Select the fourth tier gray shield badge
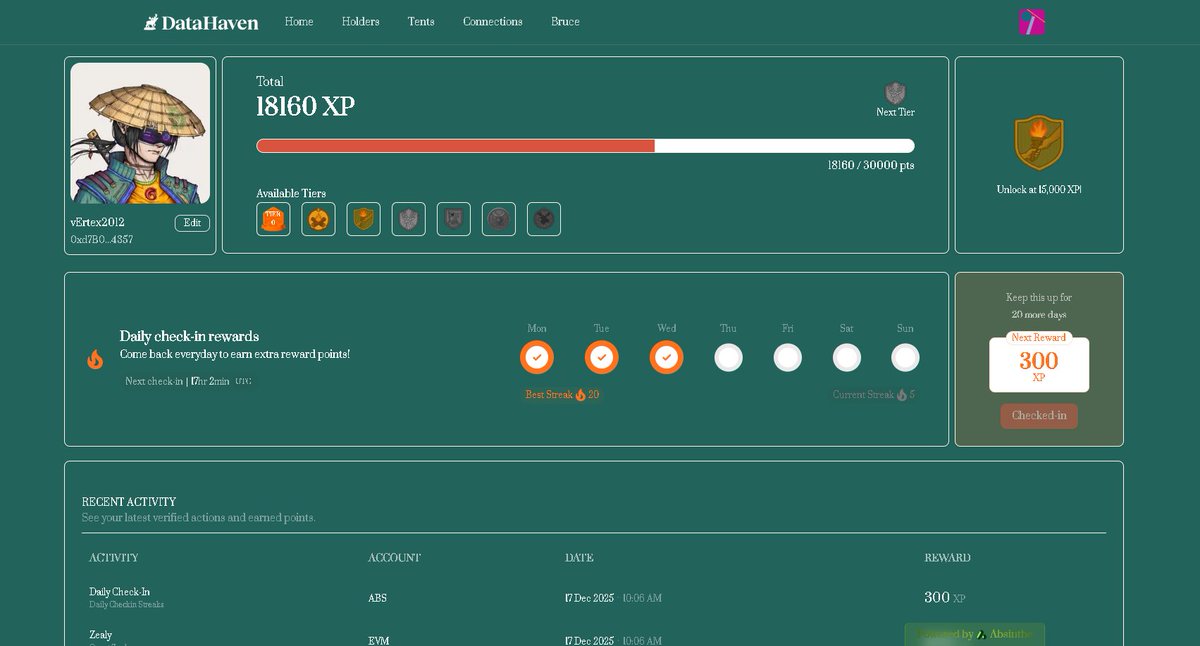 click(408, 219)
